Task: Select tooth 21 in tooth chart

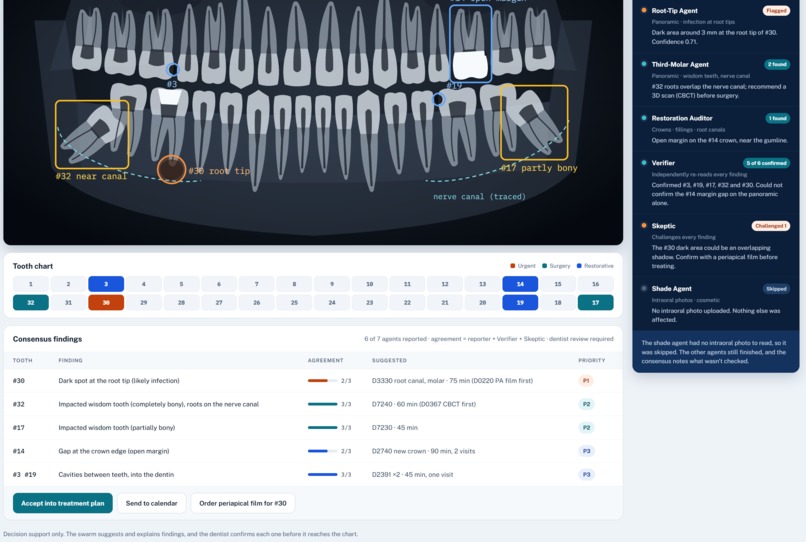Action: 445,302
